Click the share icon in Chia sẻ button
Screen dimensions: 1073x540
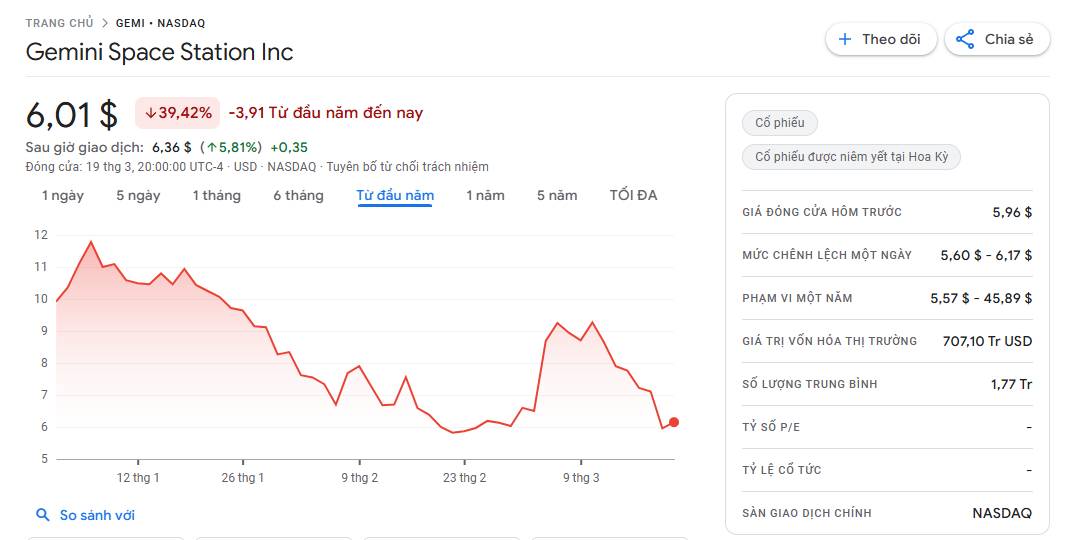point(965,40)
